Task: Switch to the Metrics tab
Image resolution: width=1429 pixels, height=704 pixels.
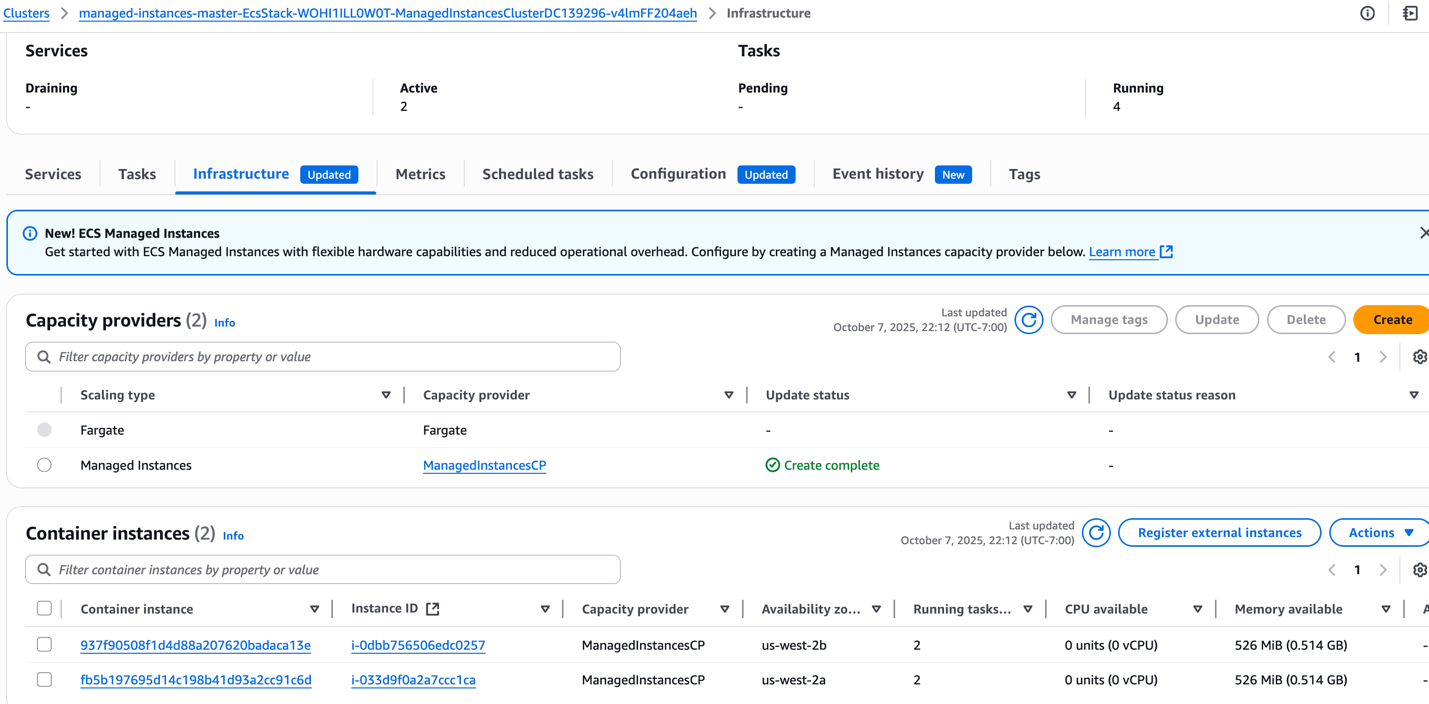Action: click(420, 174)
